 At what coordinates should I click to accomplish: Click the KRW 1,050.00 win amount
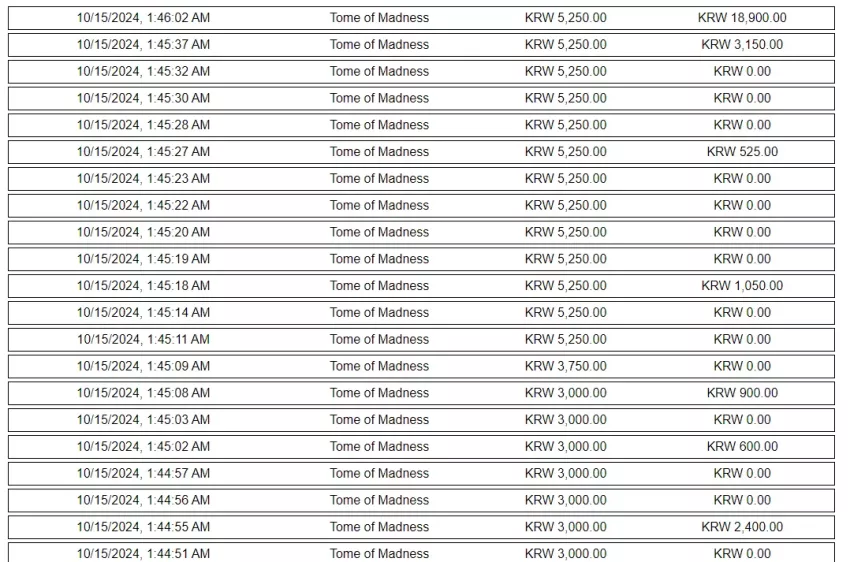[x=742, y=286]
